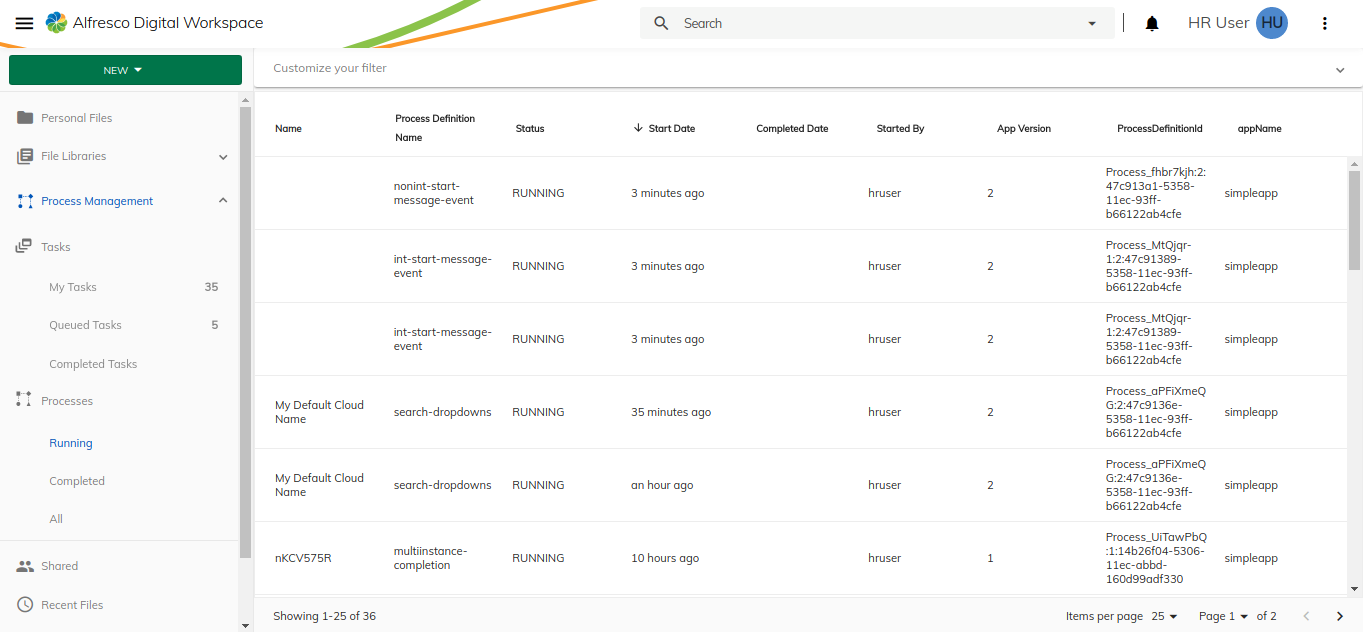Collapse the Process Management section chevron
This screenshot has height=632, width=1363.
pyautogui.click(x=222, y=200)
